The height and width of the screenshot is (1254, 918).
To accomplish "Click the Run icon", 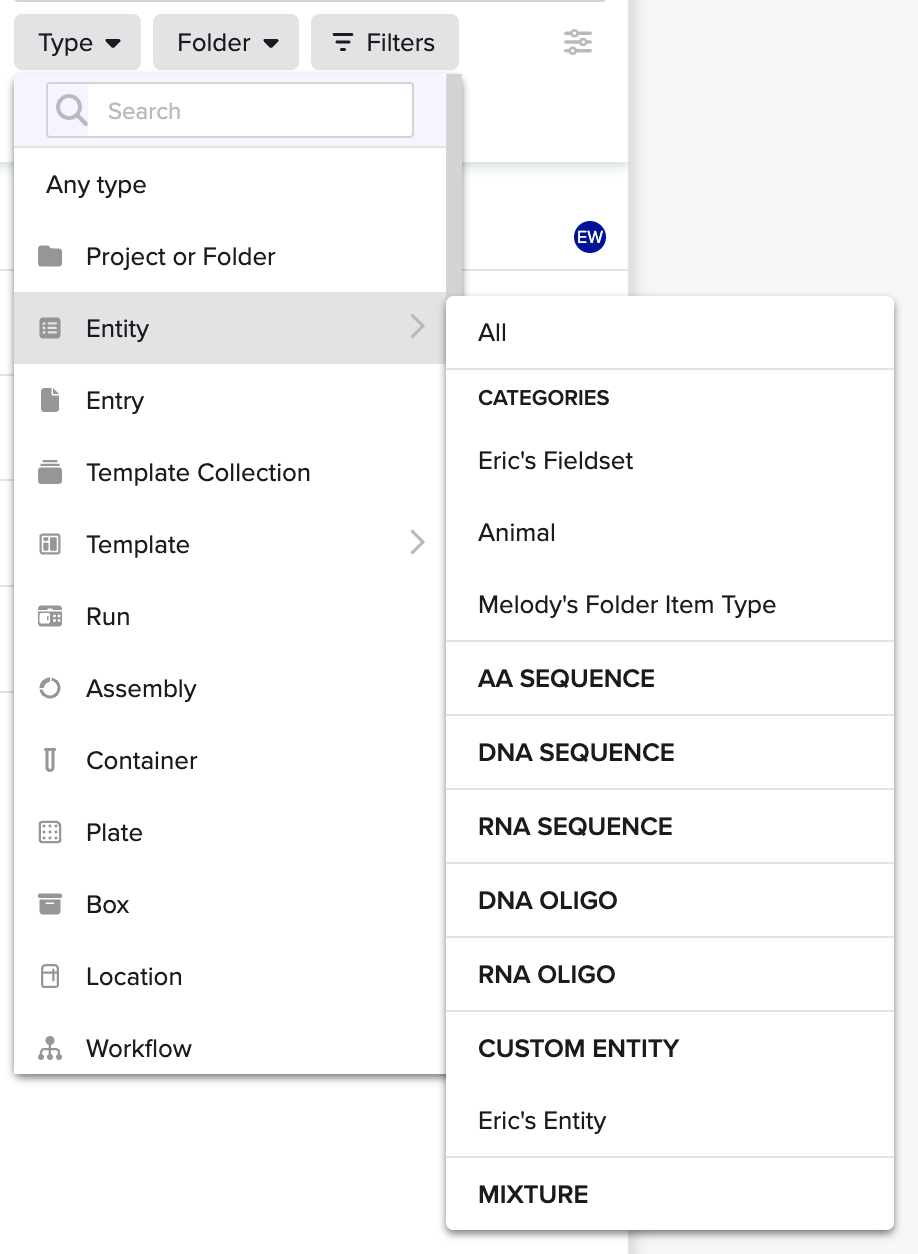I will click(50, 617).
